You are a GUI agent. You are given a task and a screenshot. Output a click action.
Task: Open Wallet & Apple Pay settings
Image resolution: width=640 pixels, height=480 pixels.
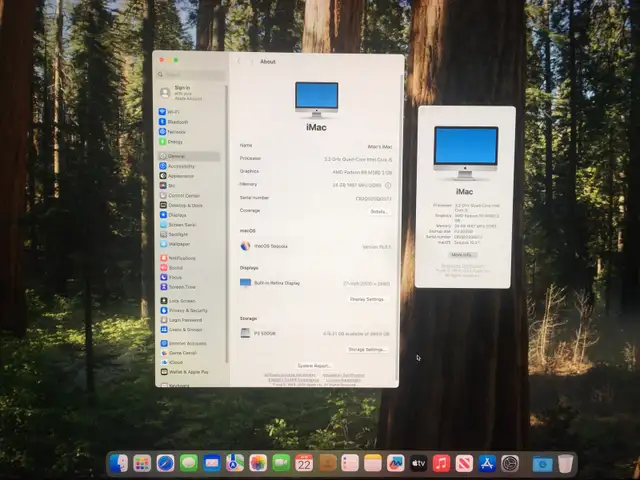[185, 372]
